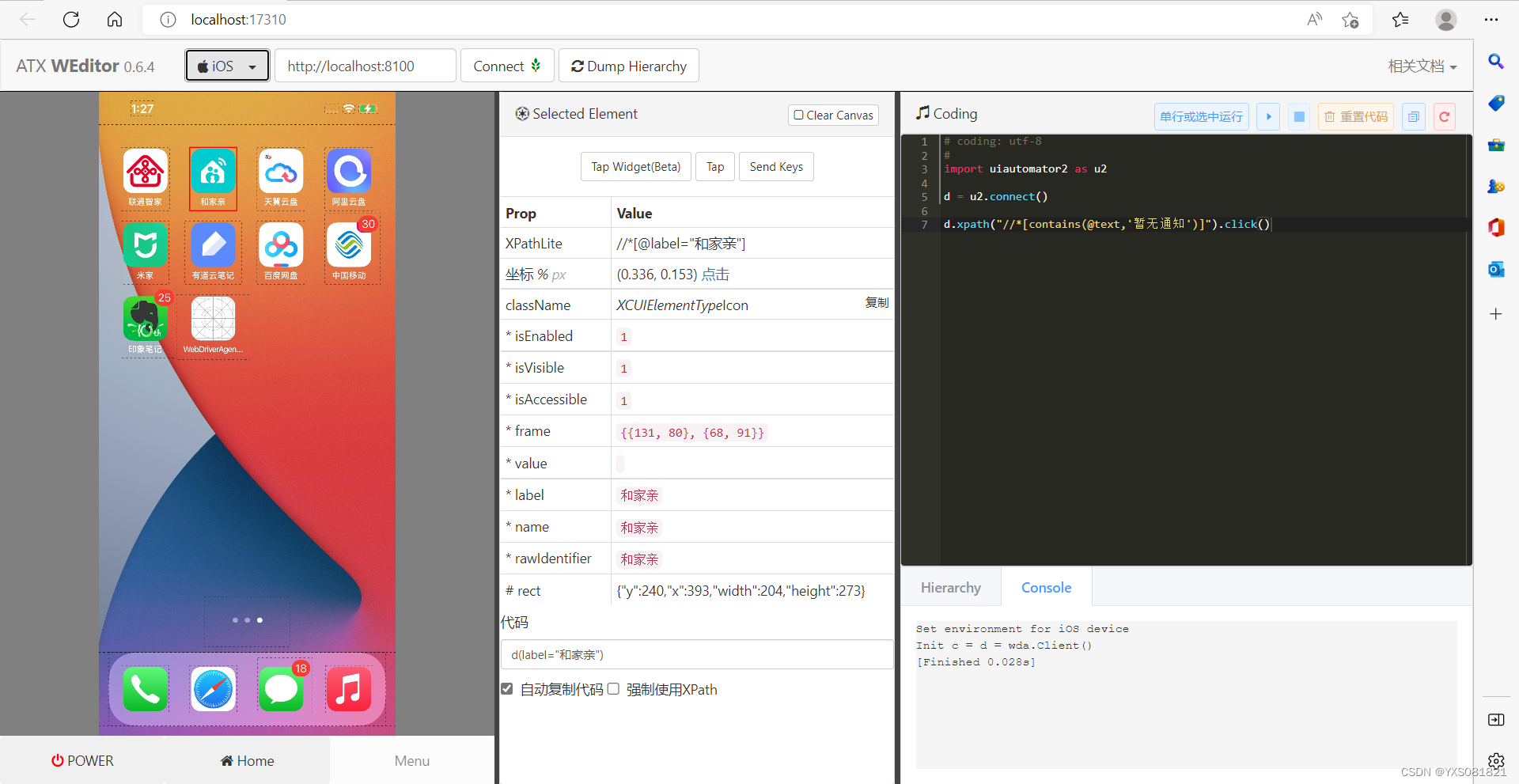1519x784 pixels.
Task: Click the copy code icon
Action: [x=1414, y=116]
